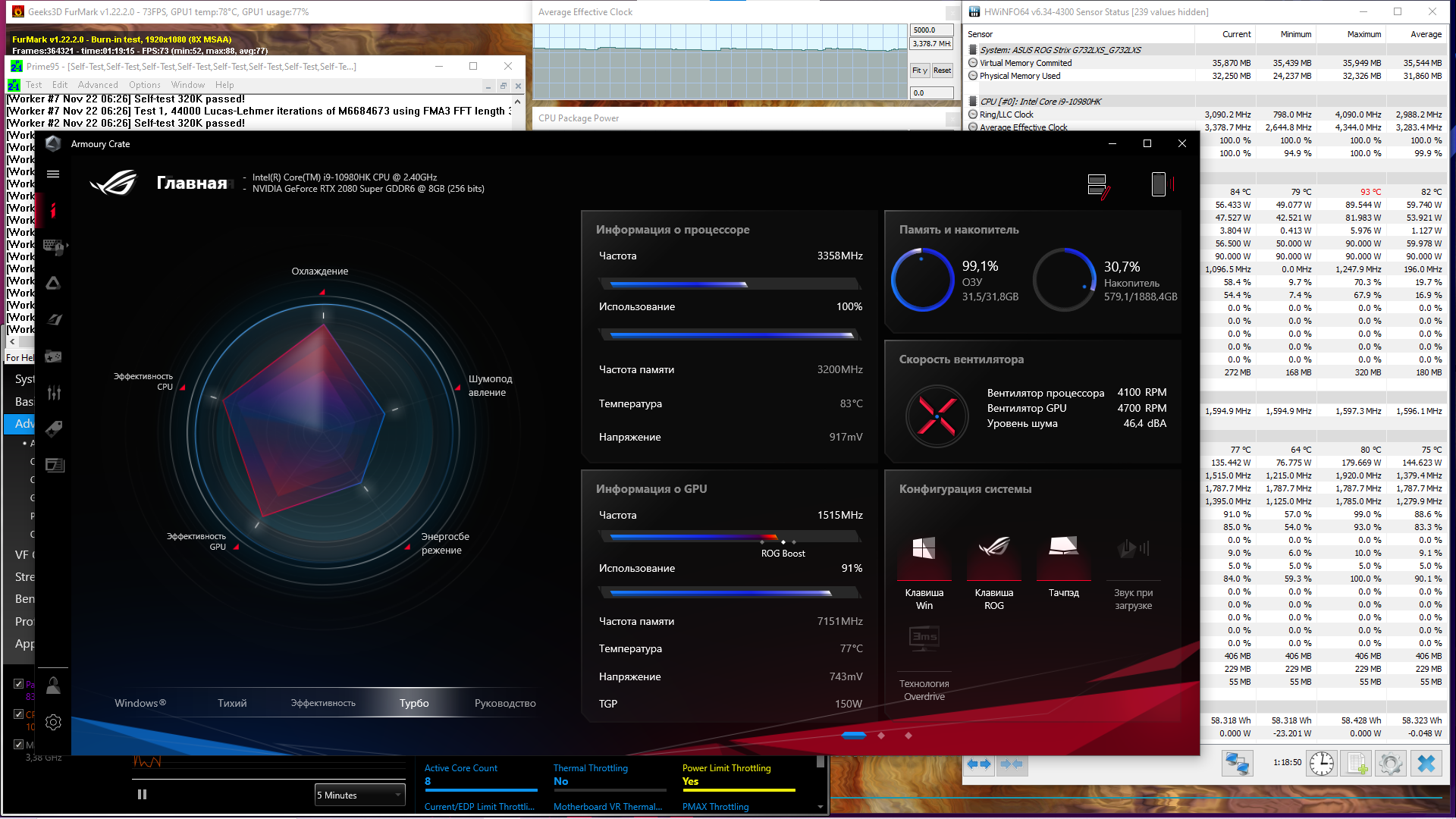Pause the XTU monitoring graph
This screenshot has height=819, width=1456.
(x=142, y=795)
